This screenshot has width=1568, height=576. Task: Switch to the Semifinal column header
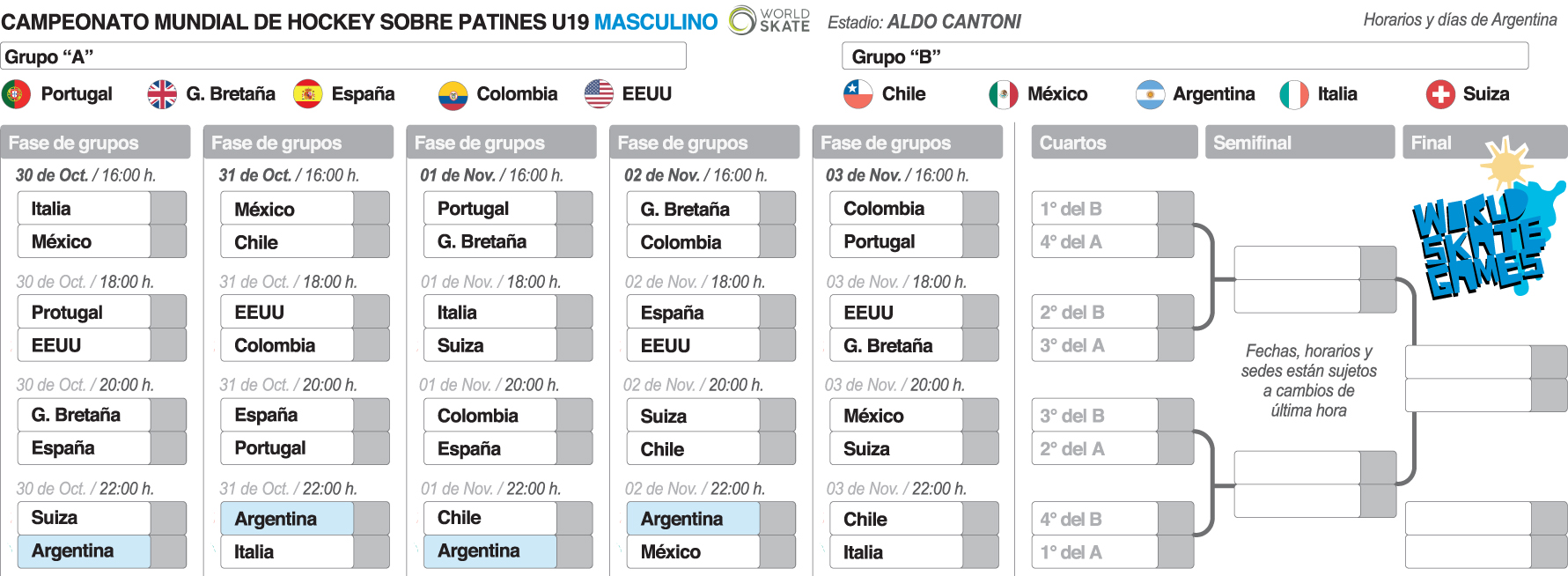click(1299, 143)
